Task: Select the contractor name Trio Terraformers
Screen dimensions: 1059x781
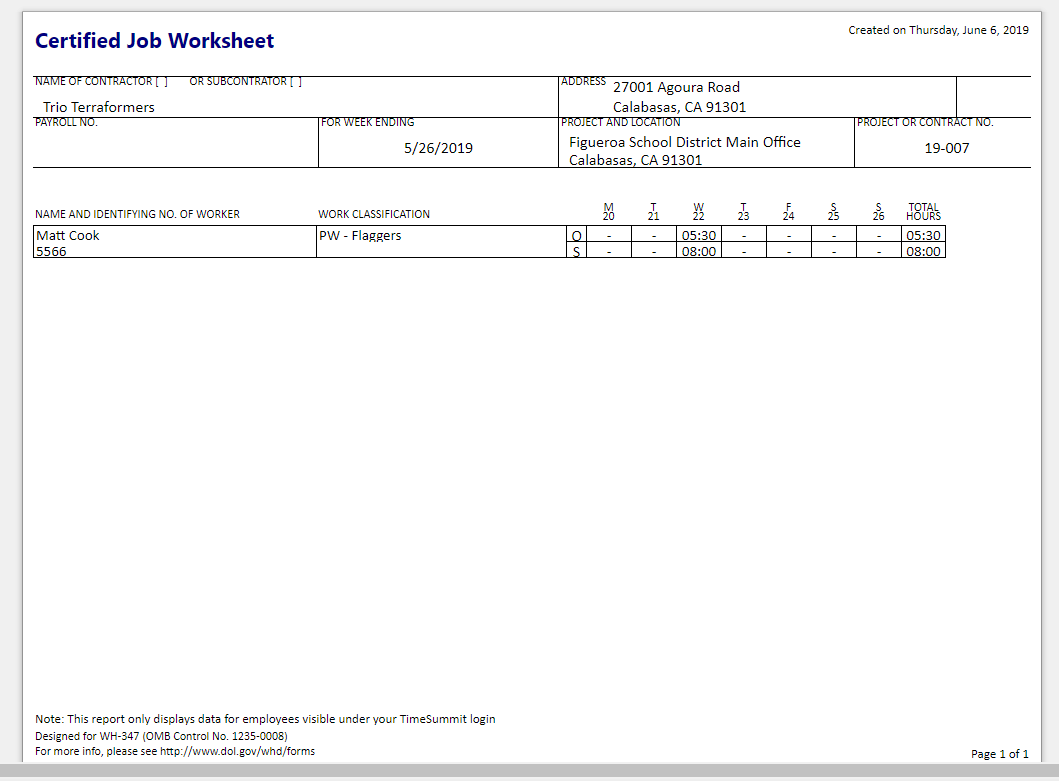Action: (x=99, y=107)
